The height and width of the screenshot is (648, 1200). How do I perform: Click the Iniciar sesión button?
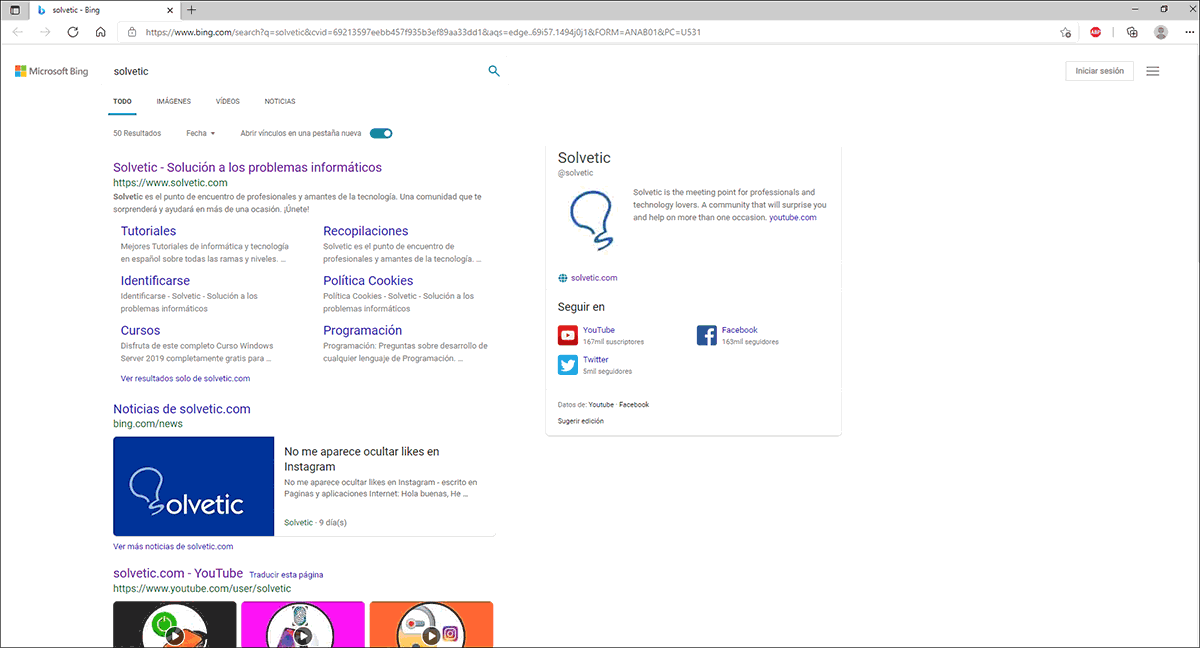pyautogui.click(x=1099, y=71)
